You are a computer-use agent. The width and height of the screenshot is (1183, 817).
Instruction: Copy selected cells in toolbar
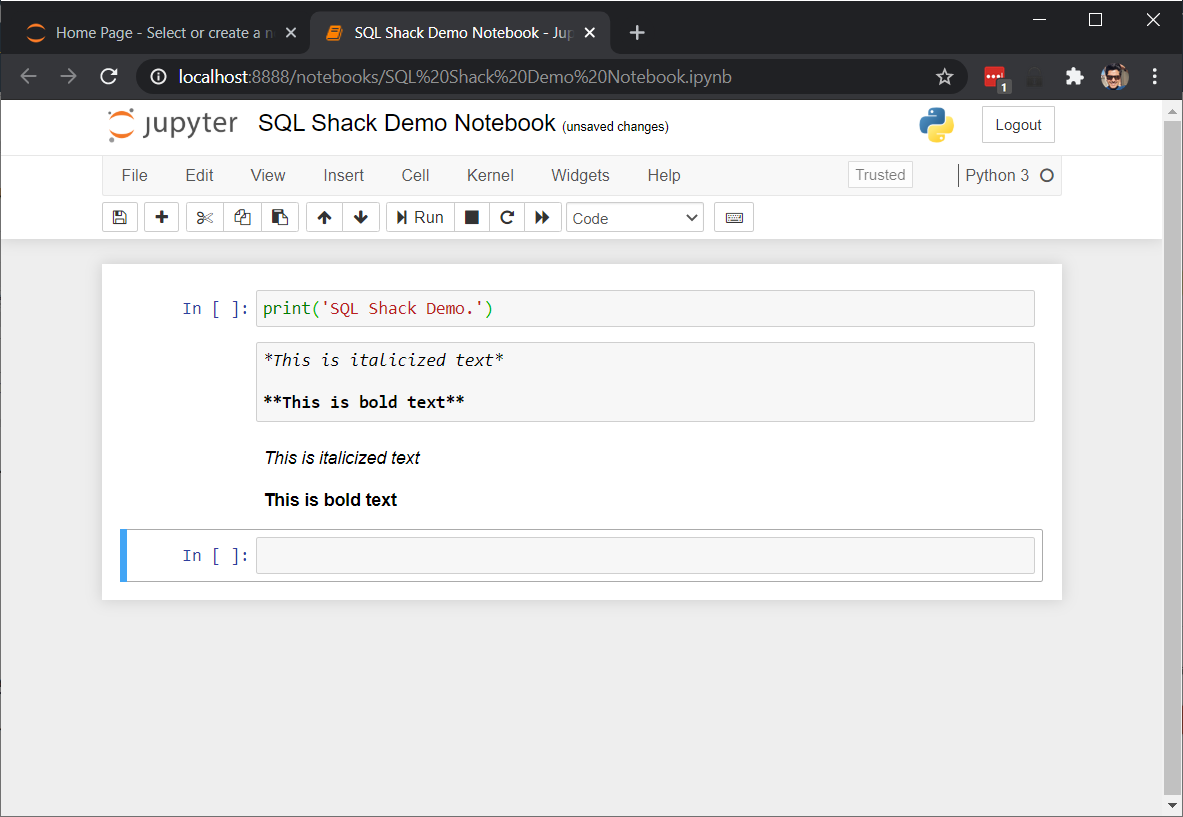pos(242,218)
